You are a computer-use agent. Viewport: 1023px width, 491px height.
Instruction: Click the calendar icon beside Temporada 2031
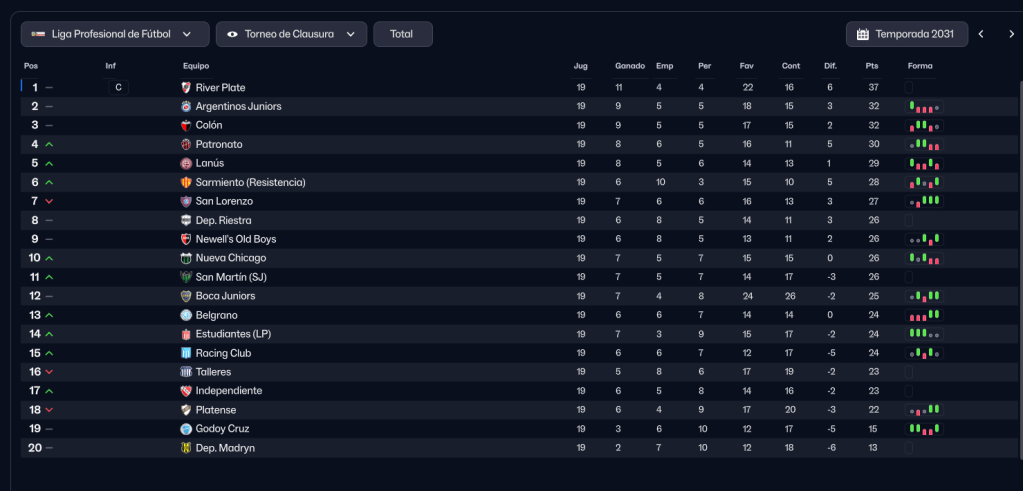(x=863, y=34)
